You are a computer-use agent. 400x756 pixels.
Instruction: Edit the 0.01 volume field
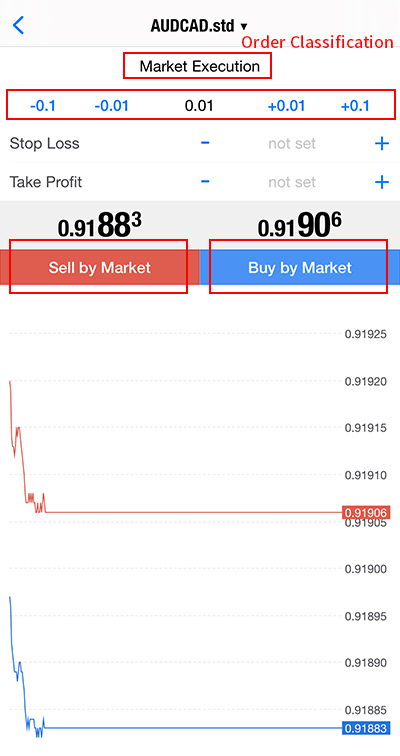pos(199,106)
